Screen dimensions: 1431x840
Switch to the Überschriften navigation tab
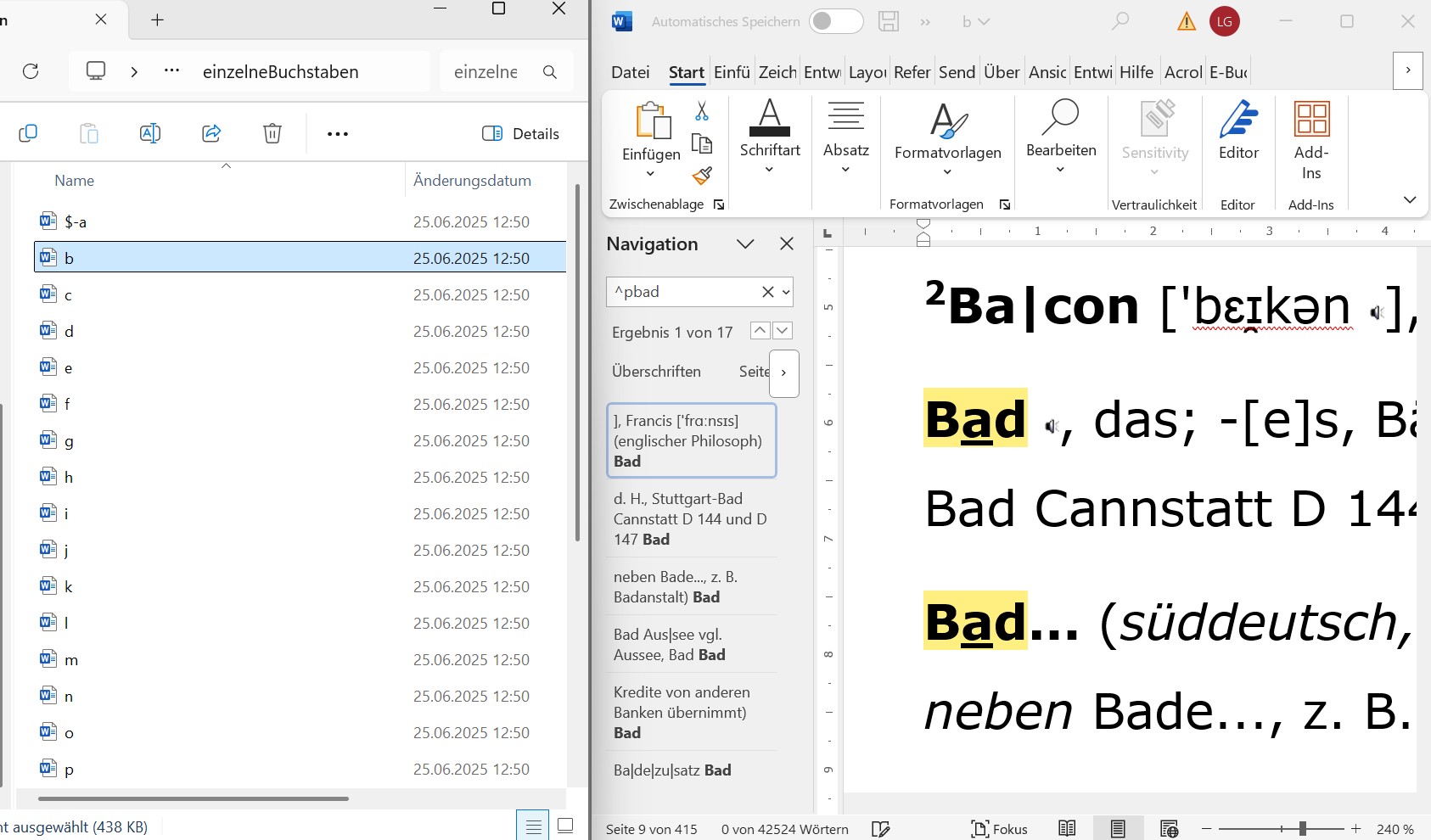656,372
